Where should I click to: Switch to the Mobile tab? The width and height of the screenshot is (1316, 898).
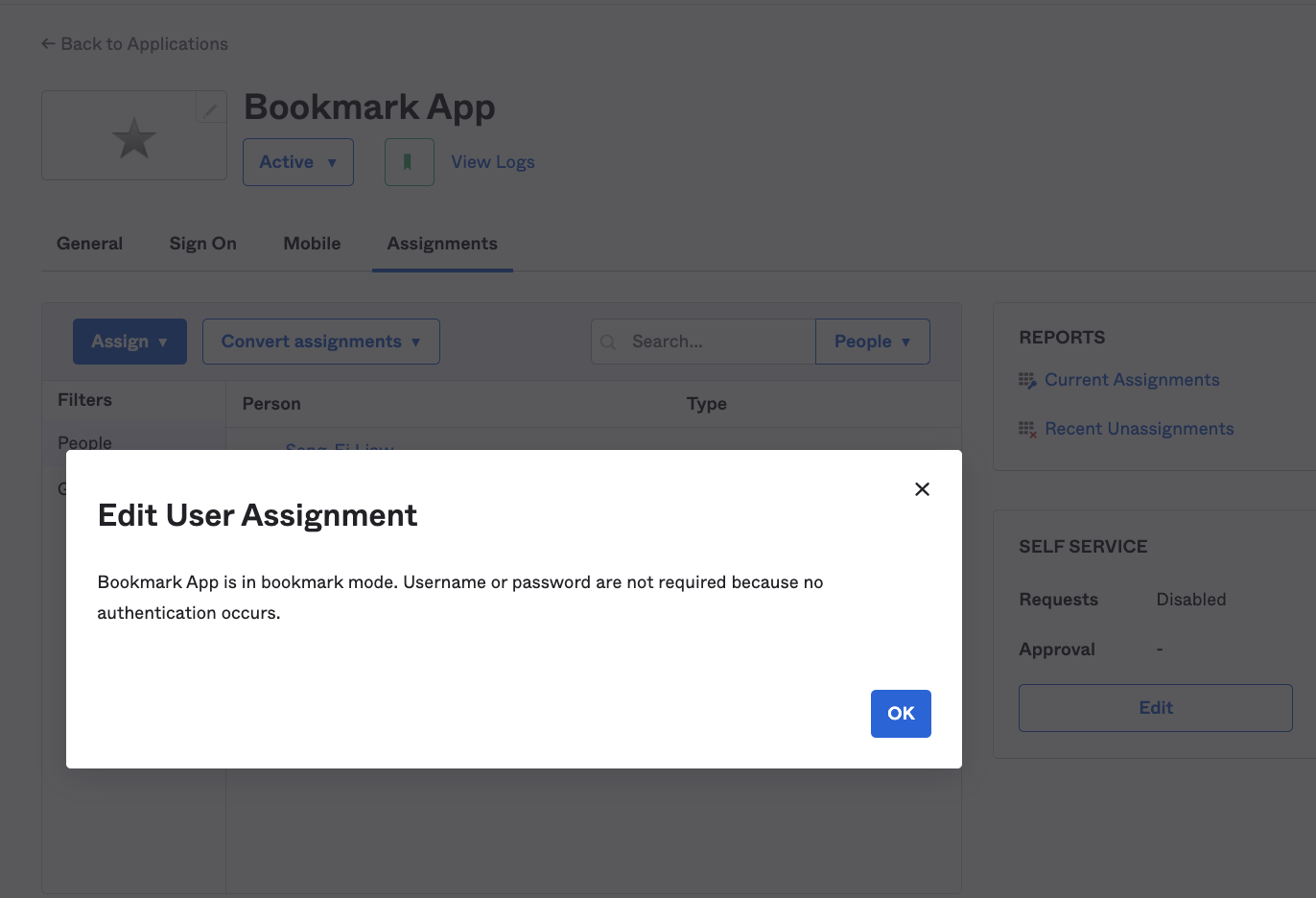tap(312, 243)
